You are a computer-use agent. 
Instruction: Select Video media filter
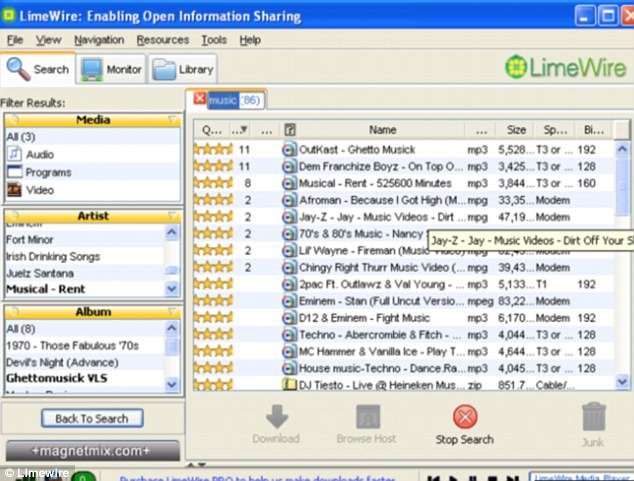click(x=40, y=189)
